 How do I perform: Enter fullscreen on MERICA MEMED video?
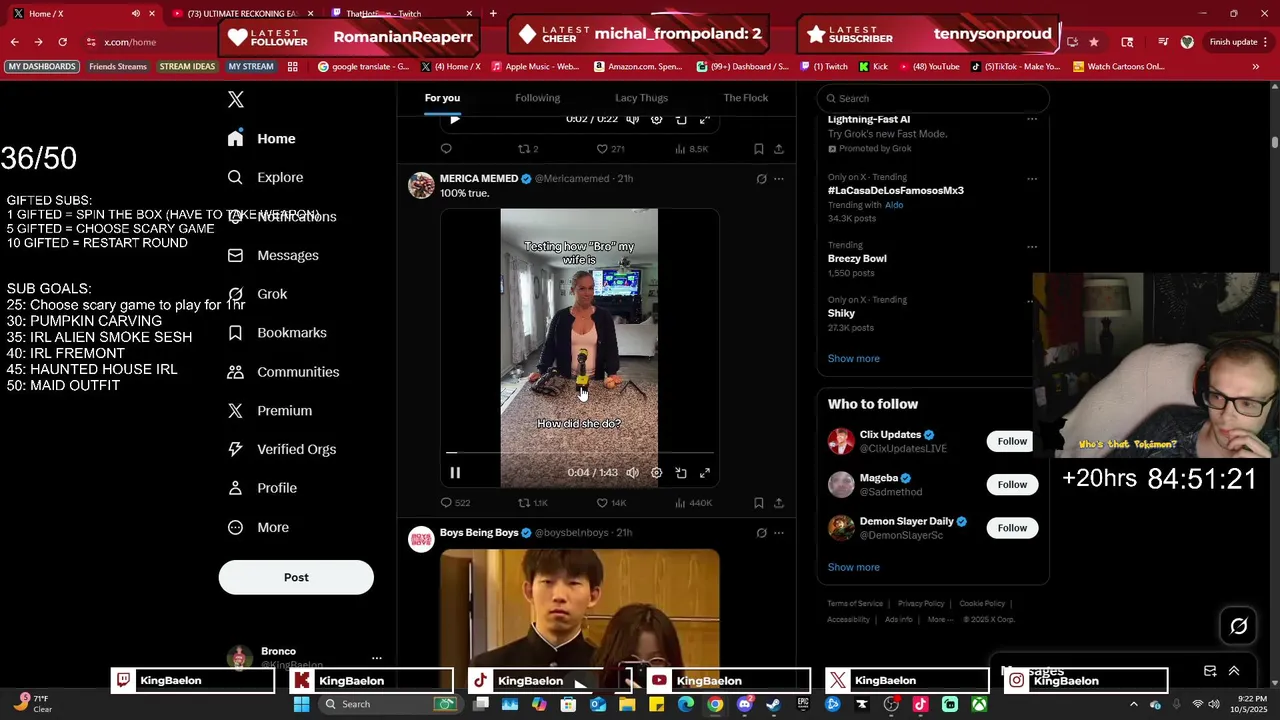point(705,473)
